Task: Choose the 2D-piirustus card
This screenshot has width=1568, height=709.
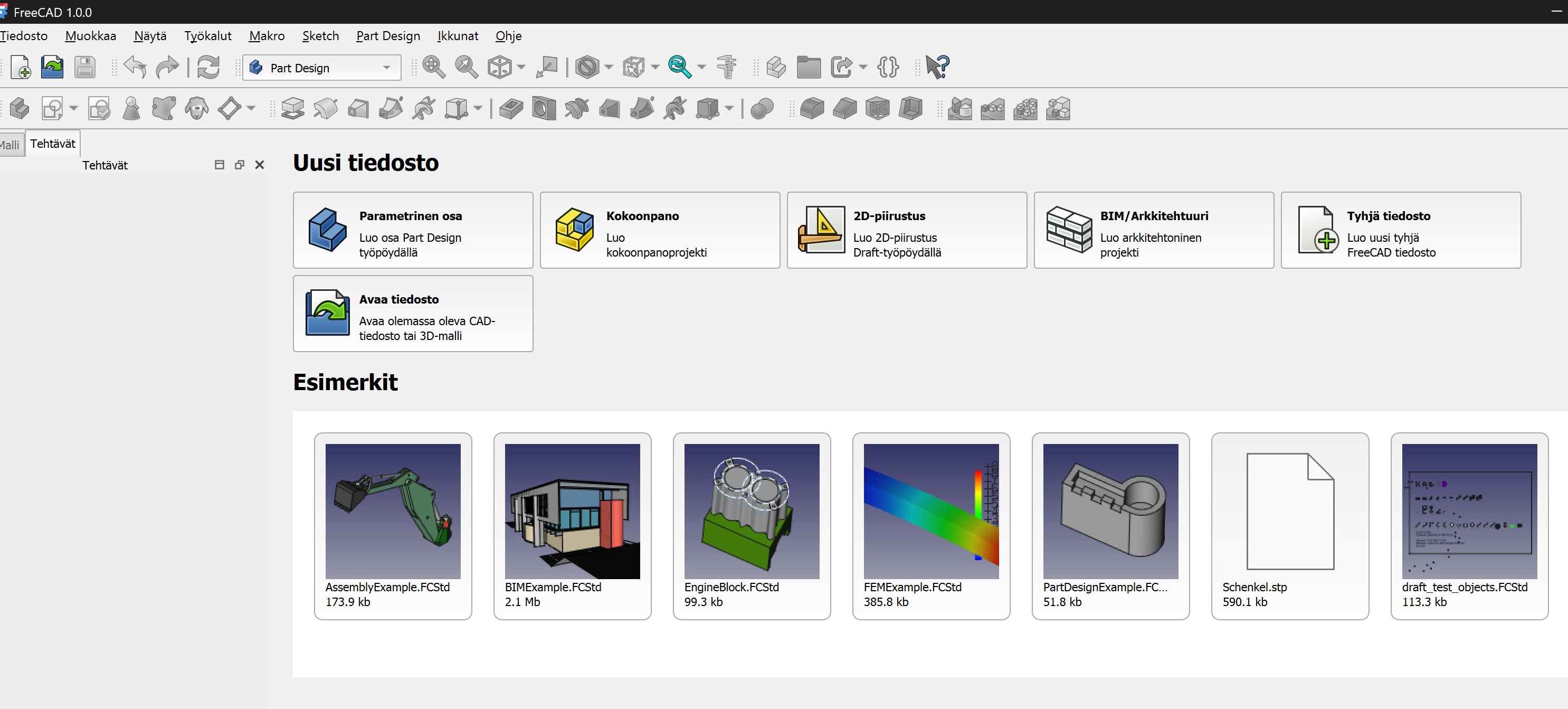Action: [x=906, y=230]
